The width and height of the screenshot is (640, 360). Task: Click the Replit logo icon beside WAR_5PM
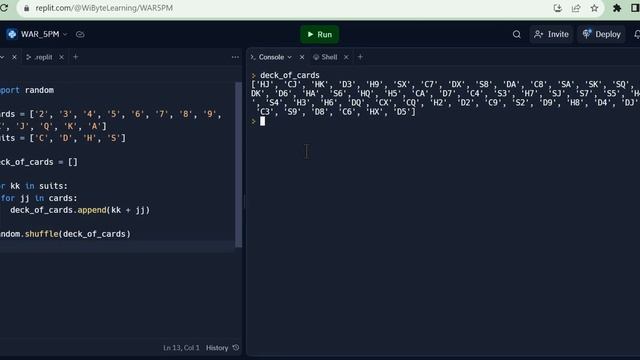tap(11, 34)
